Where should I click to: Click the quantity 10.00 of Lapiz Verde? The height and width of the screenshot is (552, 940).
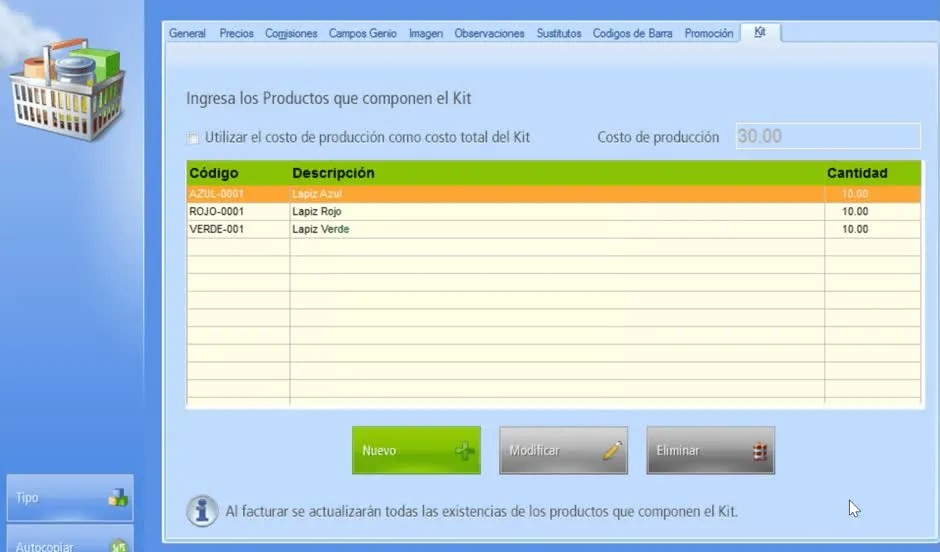[855, 229]
